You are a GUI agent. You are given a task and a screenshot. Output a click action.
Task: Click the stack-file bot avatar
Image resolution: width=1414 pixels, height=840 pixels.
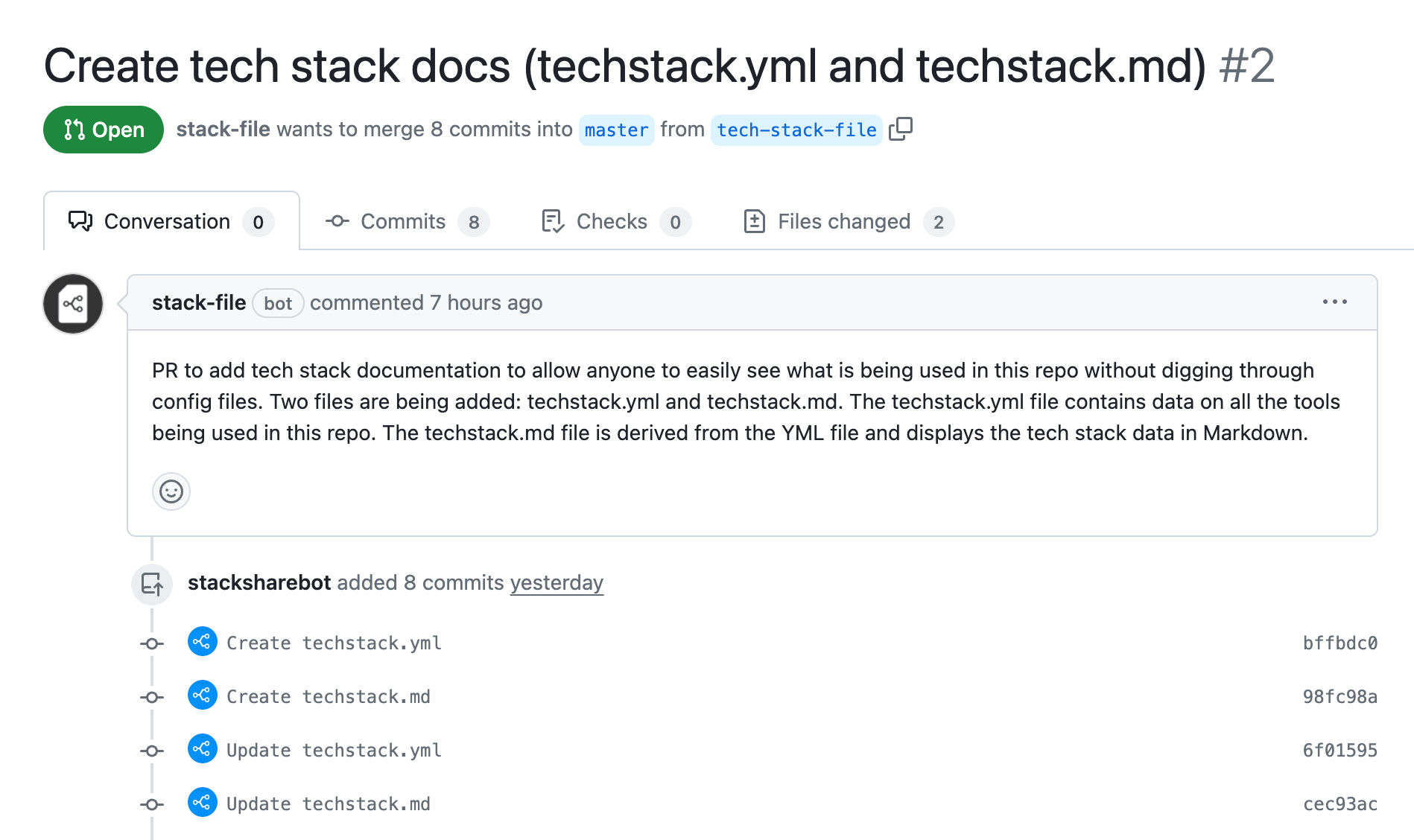click(x=73, y=304)
